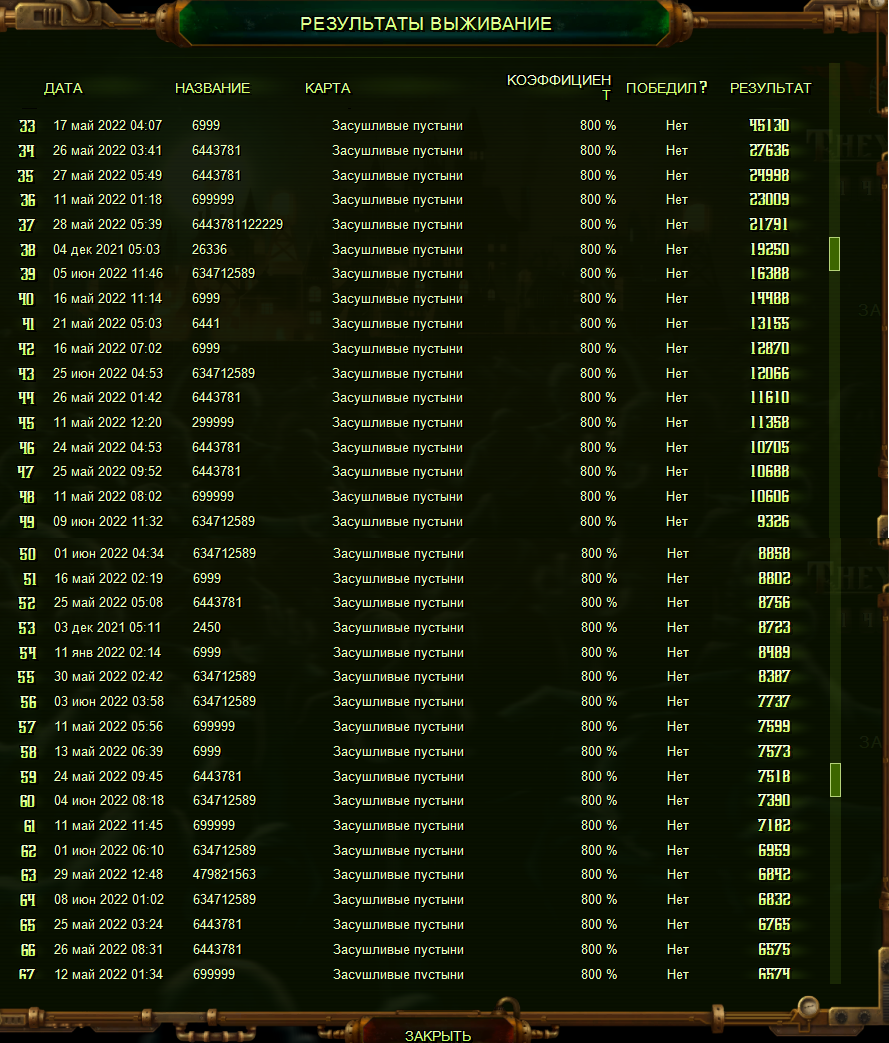Click date 05 июн 2022 11:46
This screenshot has width=889, height=1043.
click(x=107, y=273)
